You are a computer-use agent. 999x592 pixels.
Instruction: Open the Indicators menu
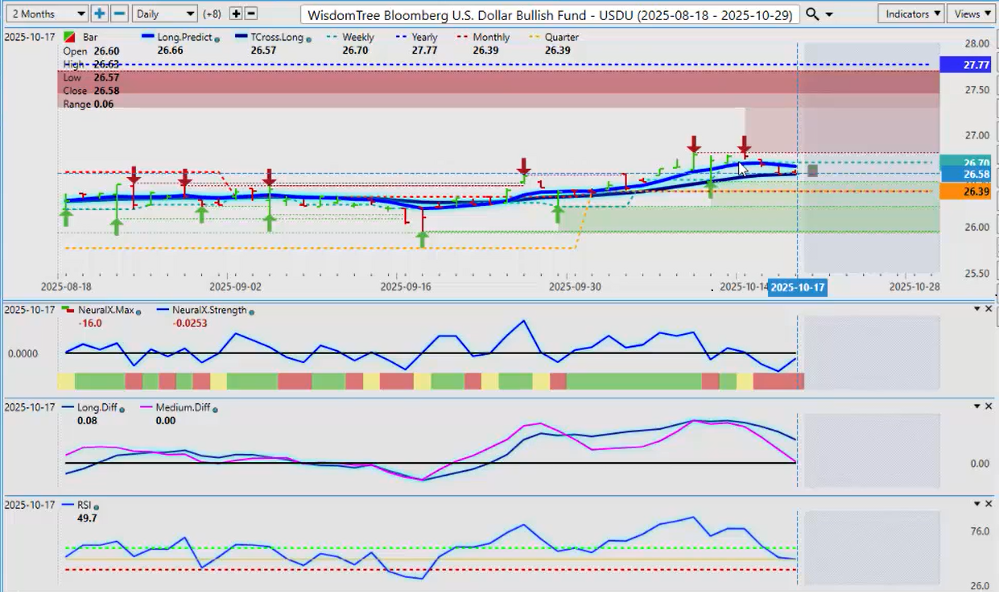click(x=911, y=14)
